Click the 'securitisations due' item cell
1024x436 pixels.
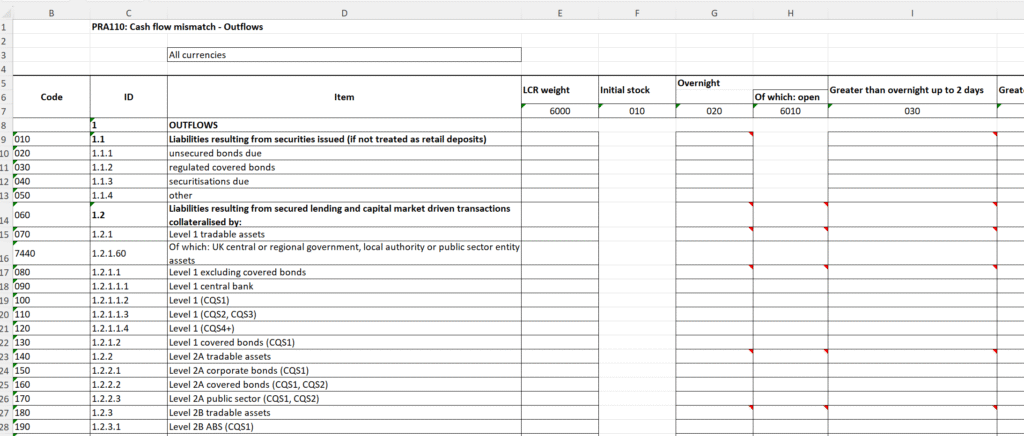(x=344, y=181)
